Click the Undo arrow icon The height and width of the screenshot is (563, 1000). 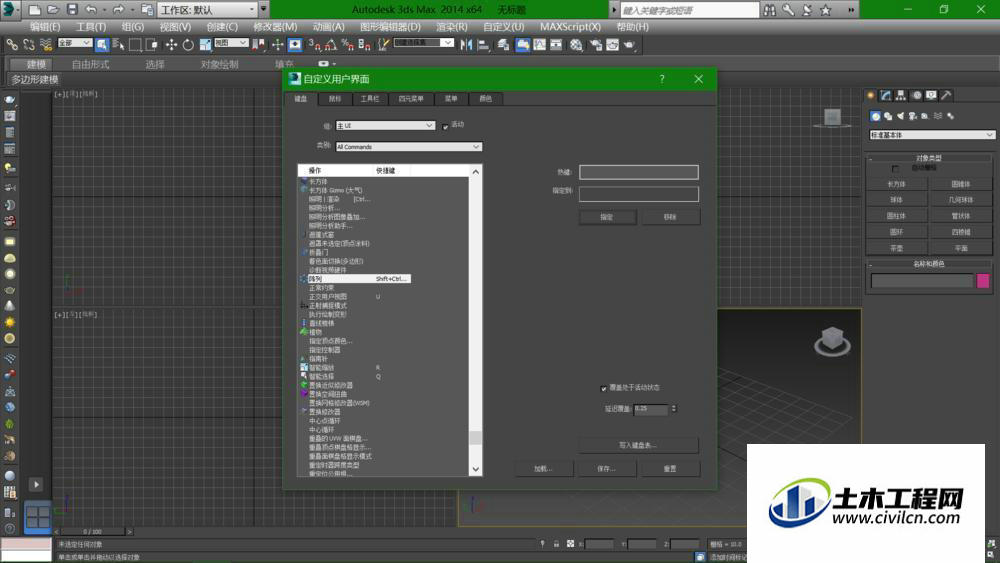(91, 10)
